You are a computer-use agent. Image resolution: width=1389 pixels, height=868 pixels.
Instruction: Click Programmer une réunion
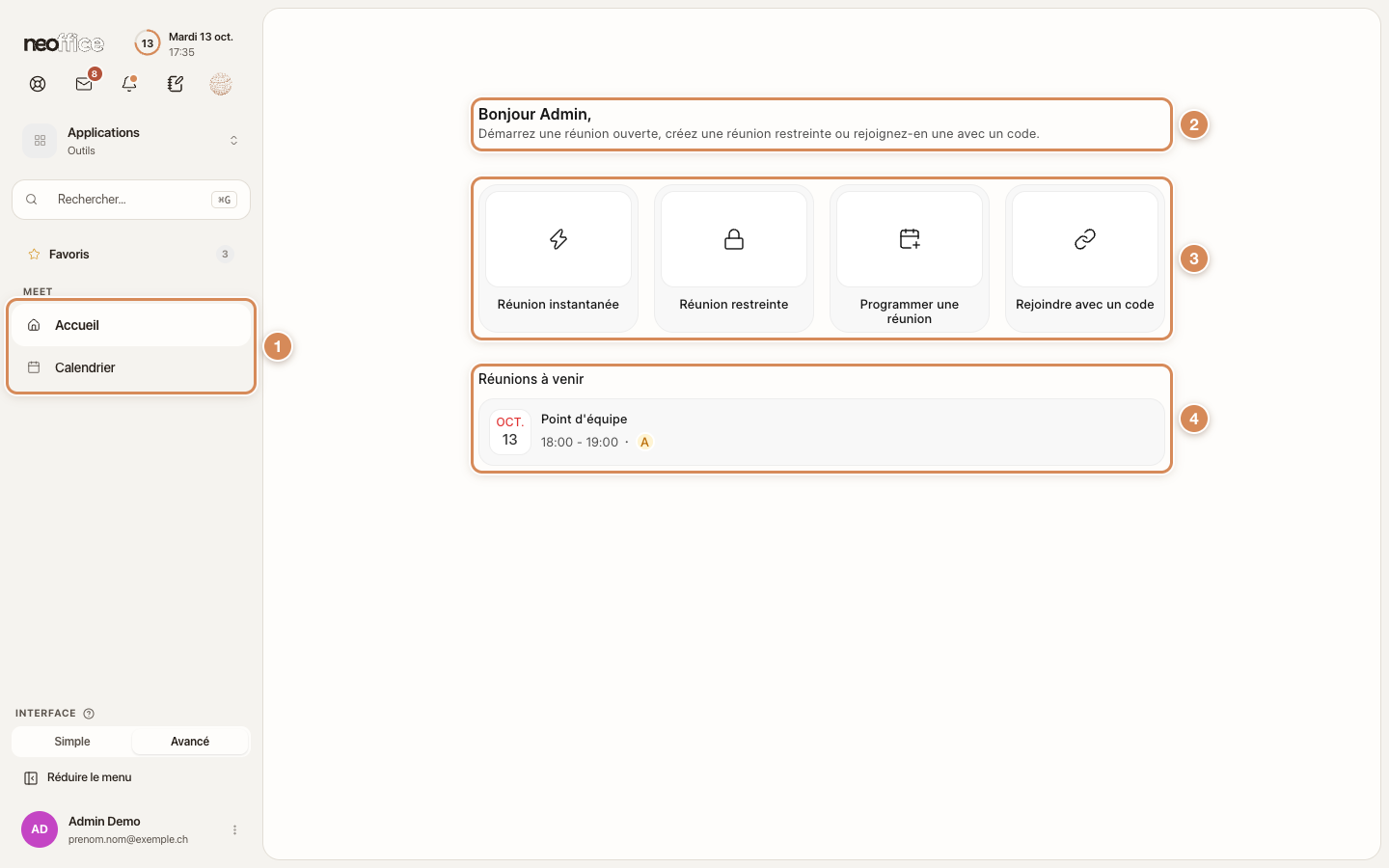pyautogui.click(x=910, y=258)
